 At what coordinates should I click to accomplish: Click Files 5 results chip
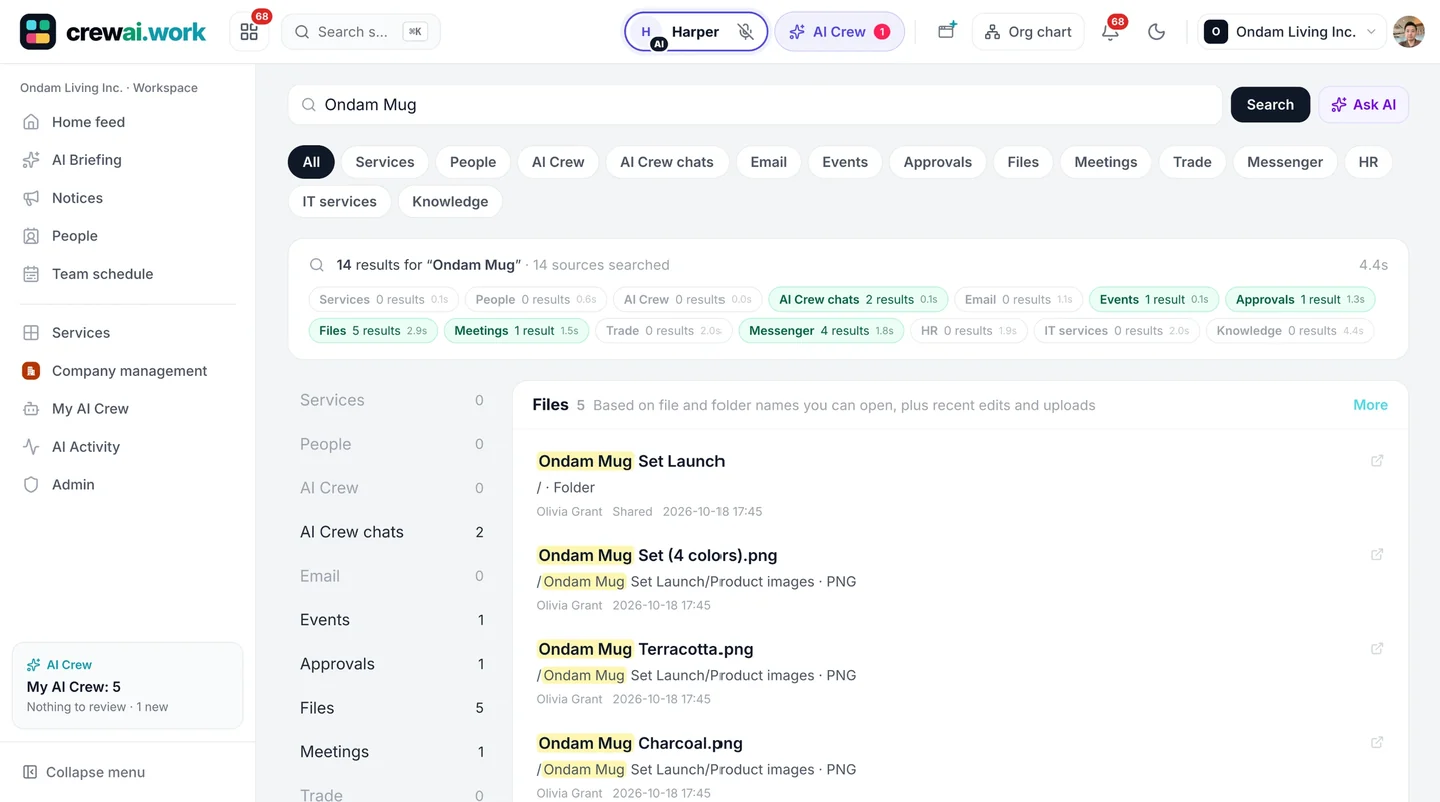click(373, 331)
